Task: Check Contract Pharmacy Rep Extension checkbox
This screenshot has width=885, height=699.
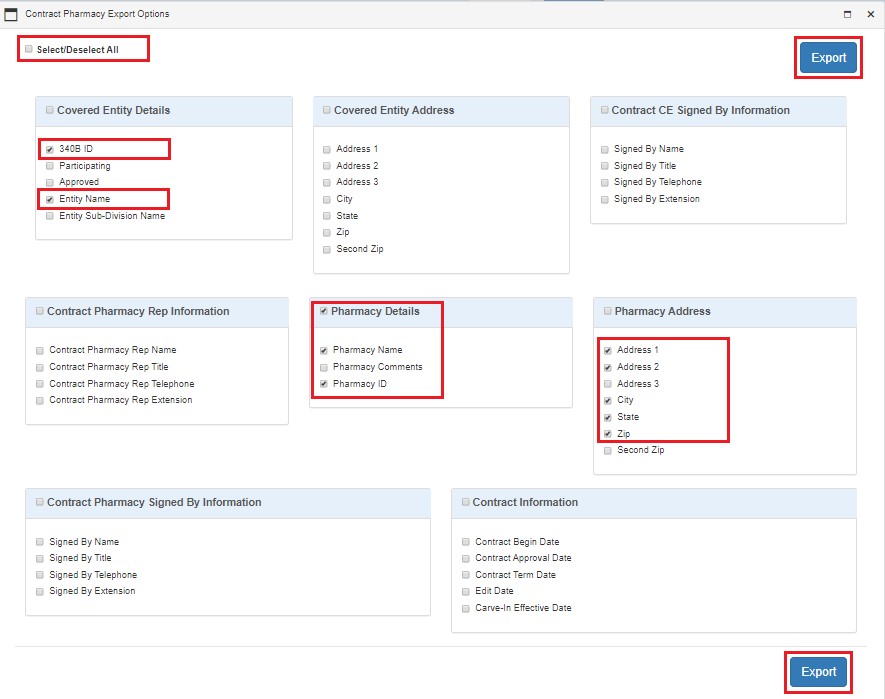Action: click(x=40, y=400)
